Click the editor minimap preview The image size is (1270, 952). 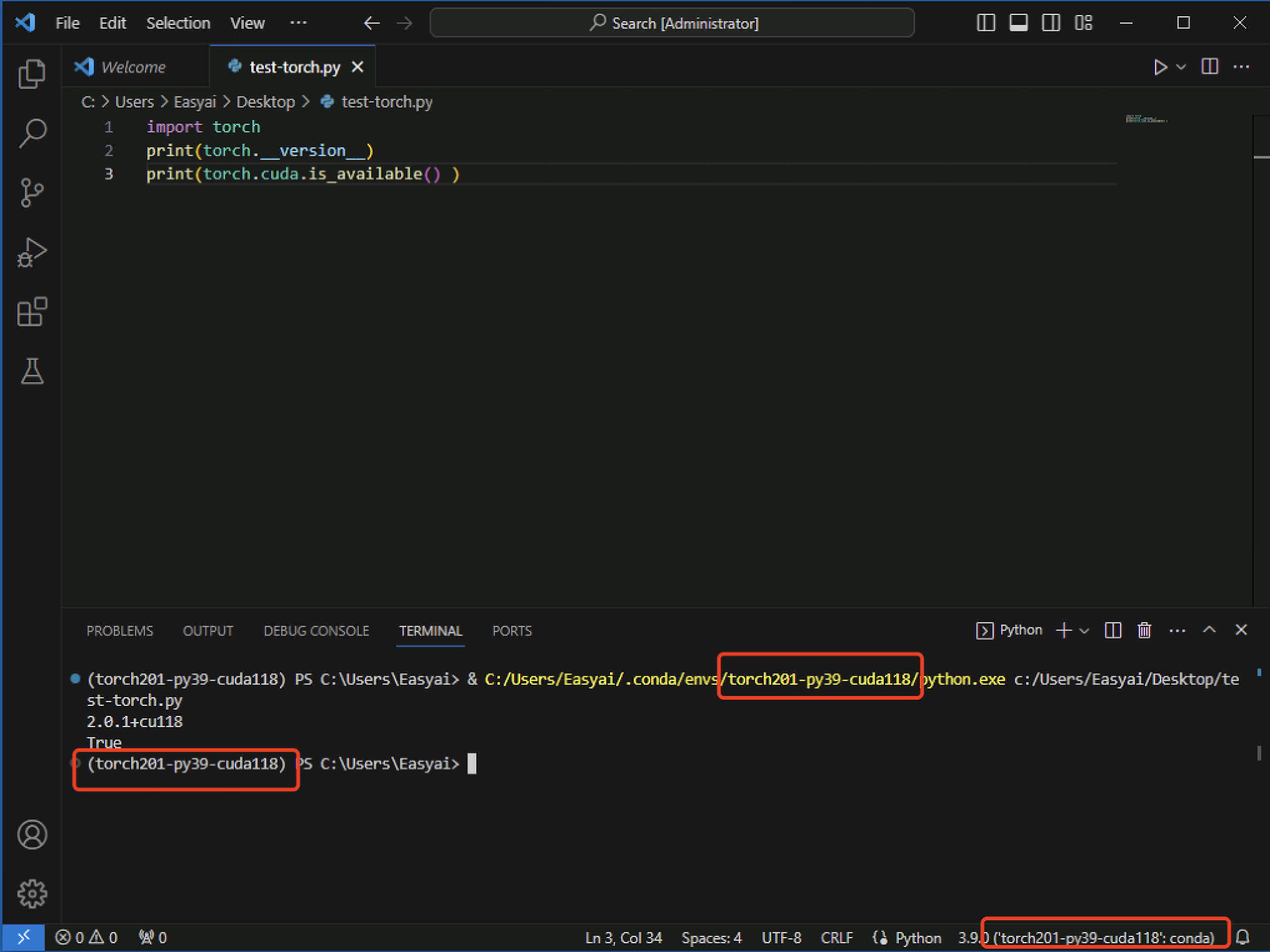(1146, 119)
